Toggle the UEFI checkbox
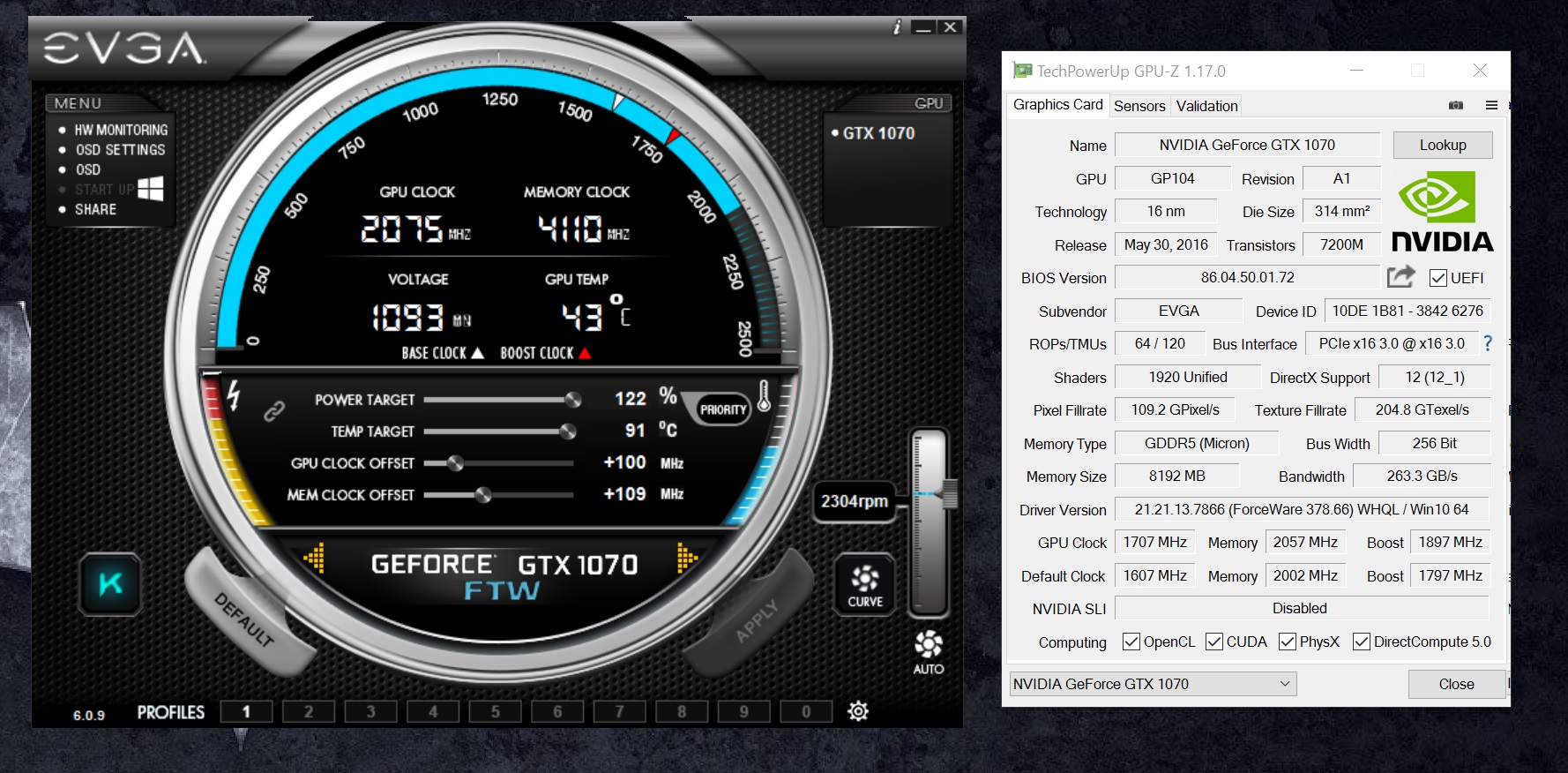Image resolution: width=1568 pixels, height=773 pixels. (x=1438, y=278)
